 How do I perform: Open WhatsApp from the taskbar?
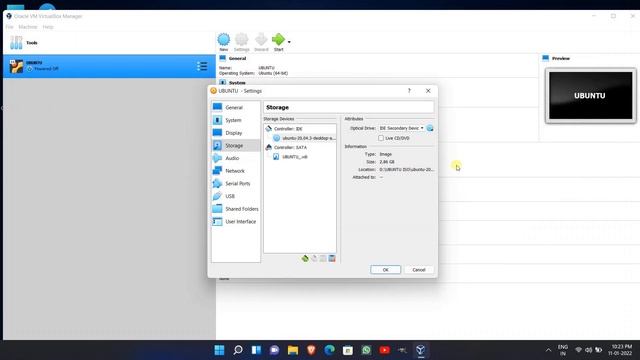(366, 350)
